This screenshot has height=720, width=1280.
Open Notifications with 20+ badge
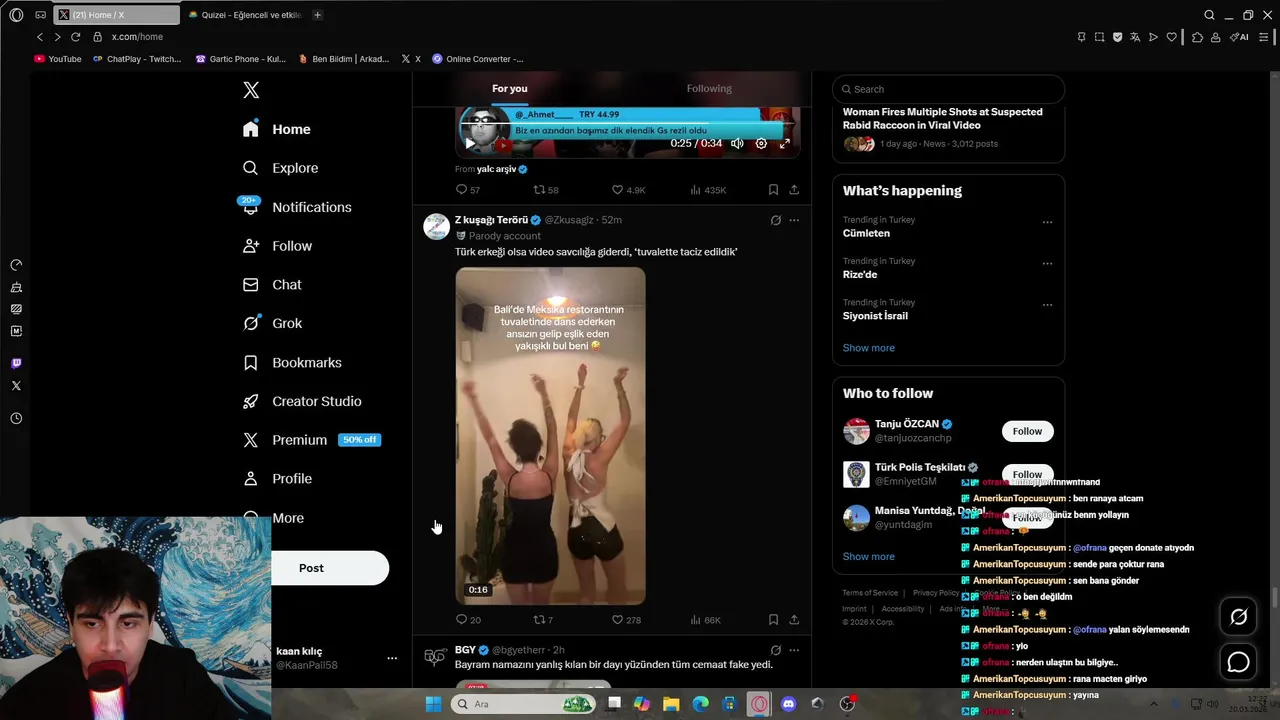(x=297, y=207)
